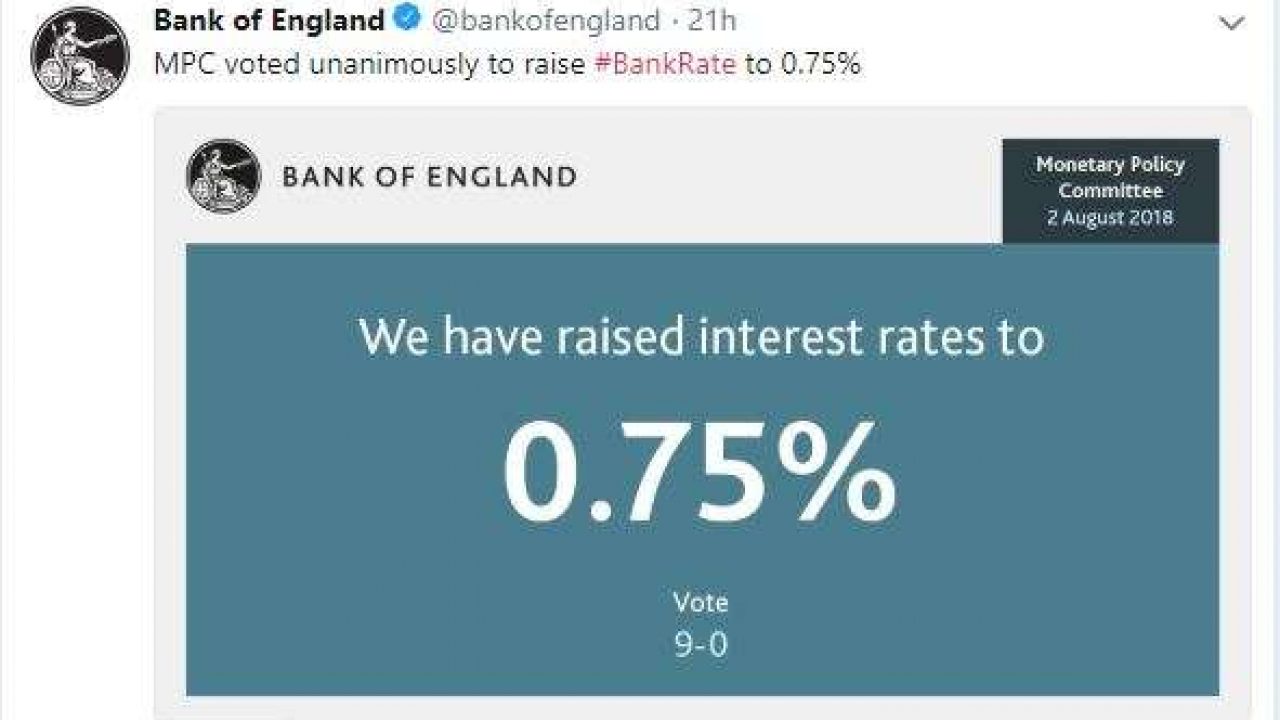The width and height of the screenshot is (1280, 720).
Task: Expand the tweet options chevron
Action: click(1231, 22)
